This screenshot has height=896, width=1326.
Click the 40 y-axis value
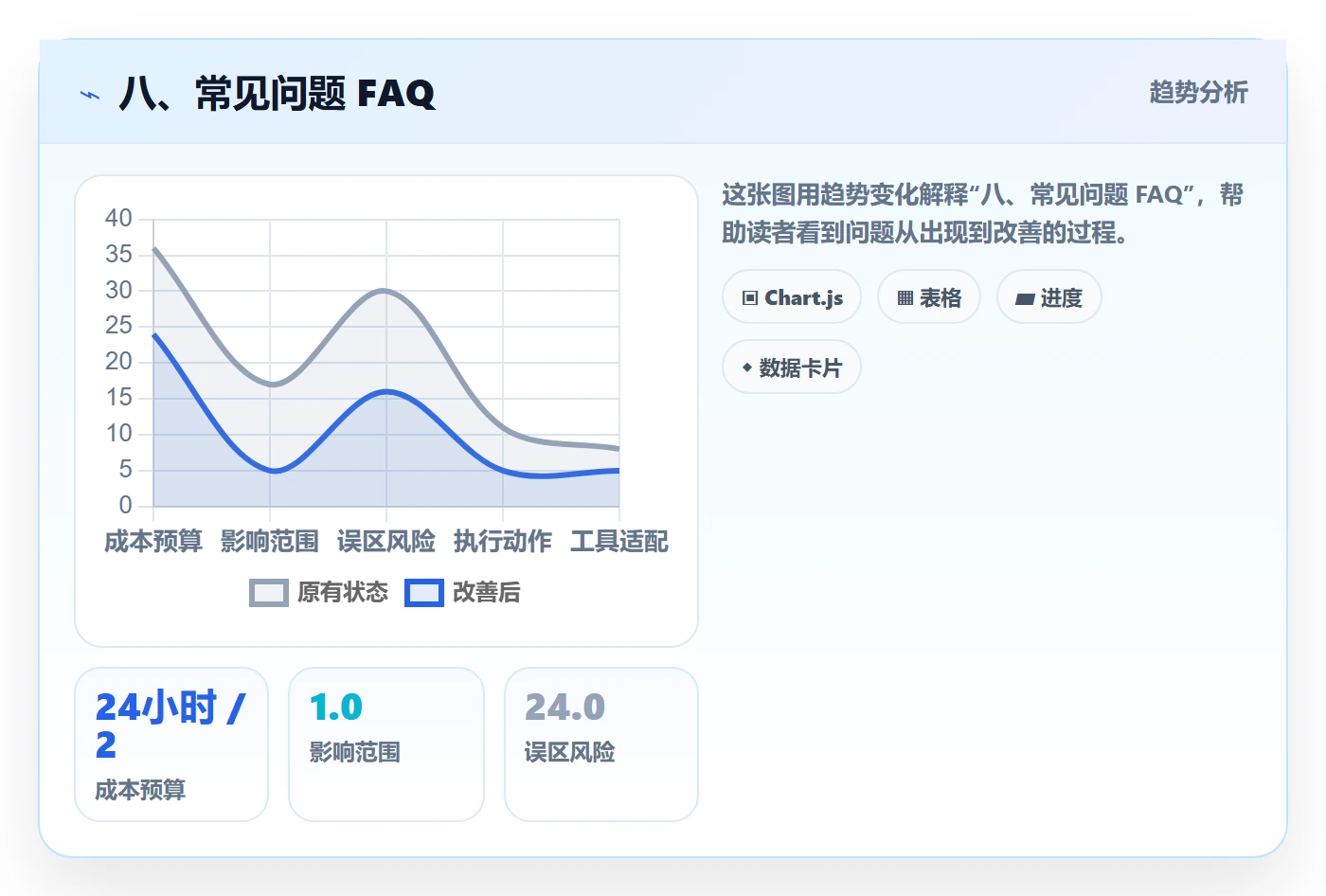(118, 219)
